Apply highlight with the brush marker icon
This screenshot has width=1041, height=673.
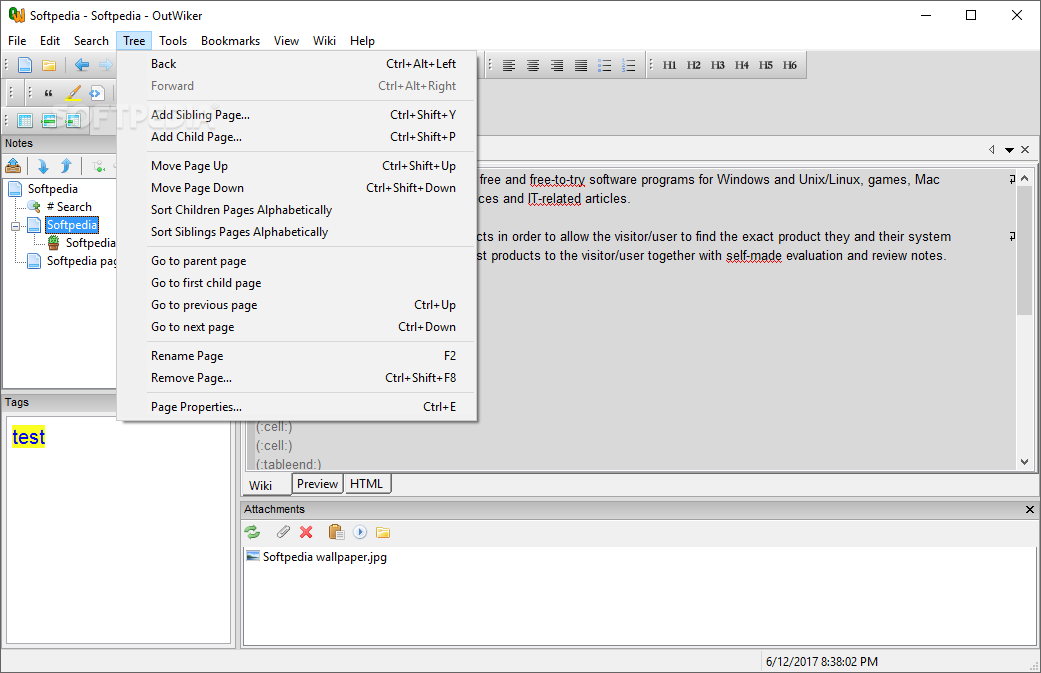[73, 93]
